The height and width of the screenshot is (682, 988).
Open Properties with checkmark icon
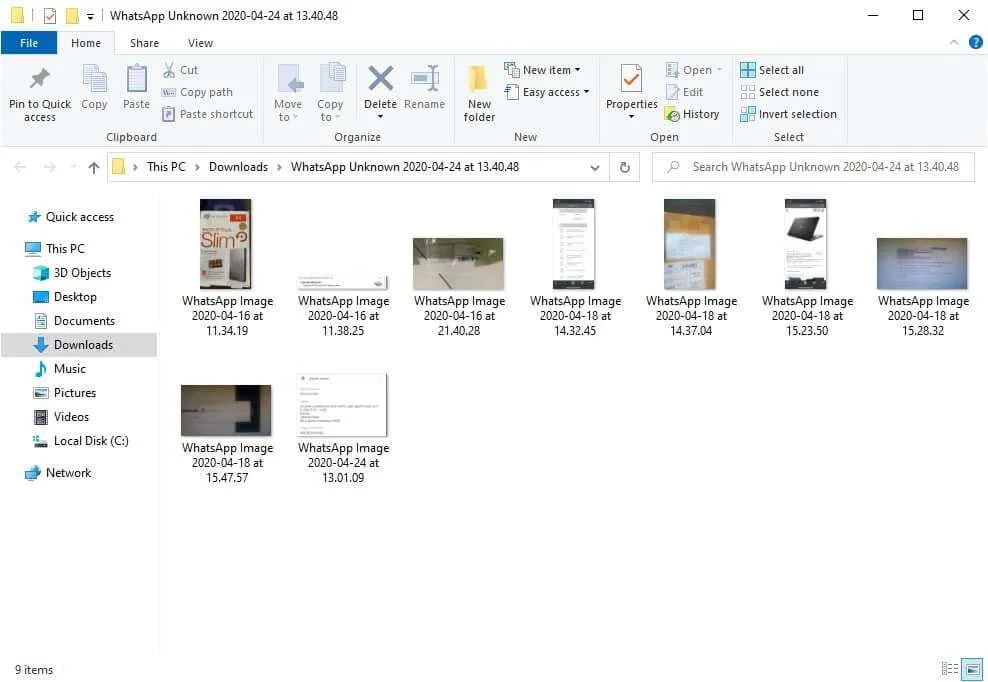click(x=631, y=79)
